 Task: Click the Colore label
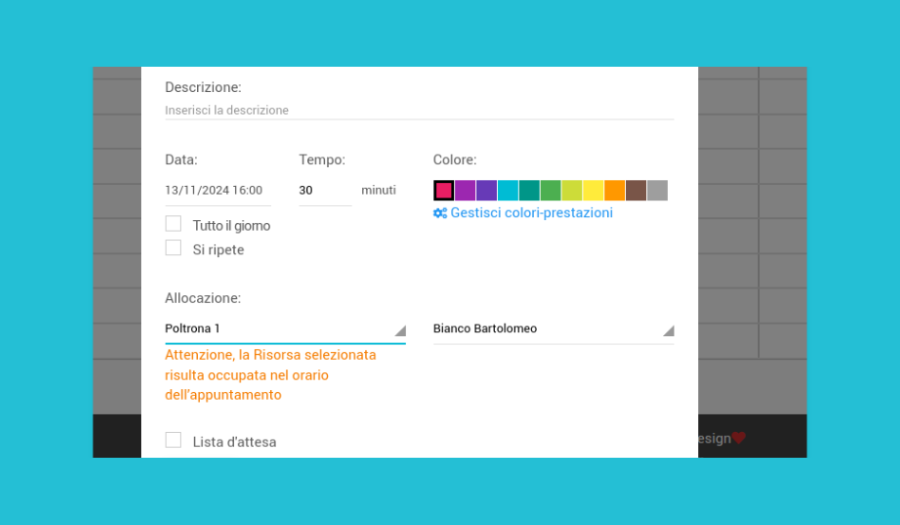click(x=455, y=160)
